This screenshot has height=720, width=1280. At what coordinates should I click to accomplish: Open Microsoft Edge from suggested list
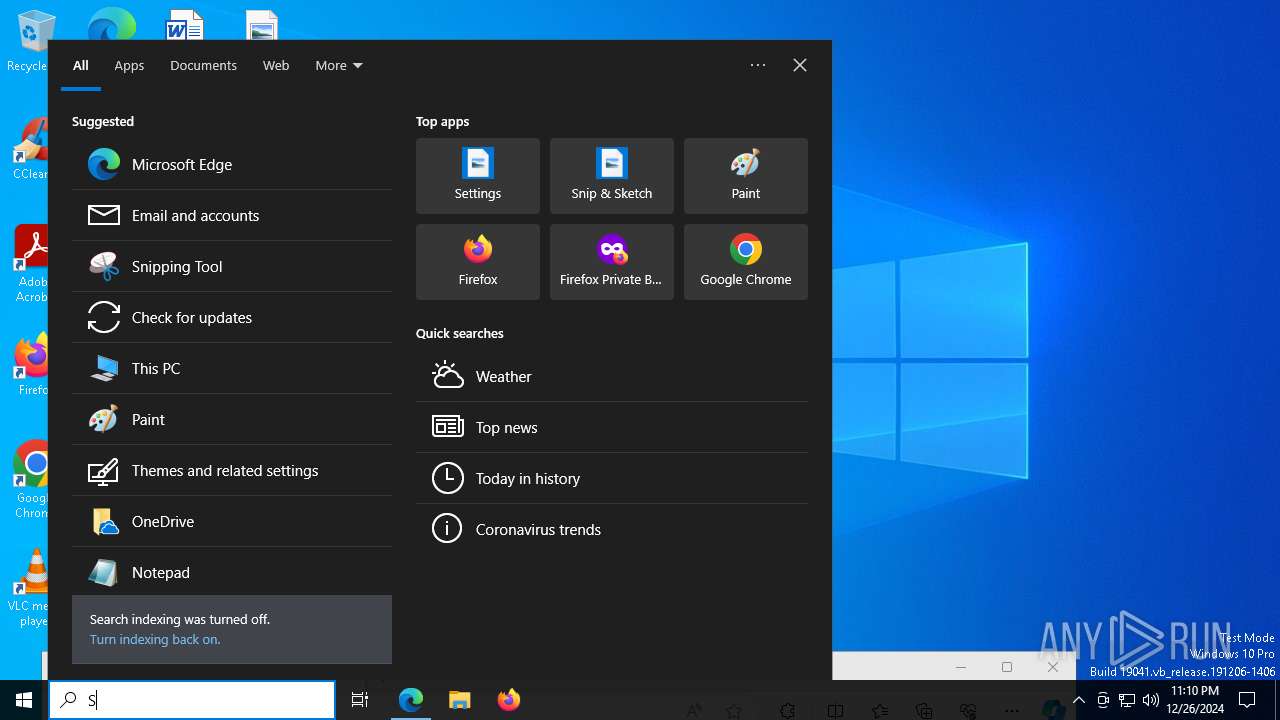tap(232, 165)
